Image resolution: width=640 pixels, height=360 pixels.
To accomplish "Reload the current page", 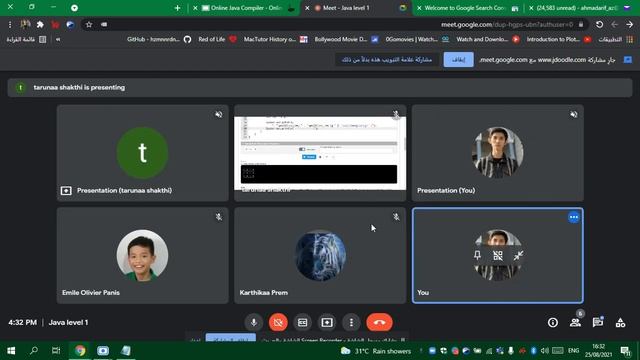I will coord(599,24).
